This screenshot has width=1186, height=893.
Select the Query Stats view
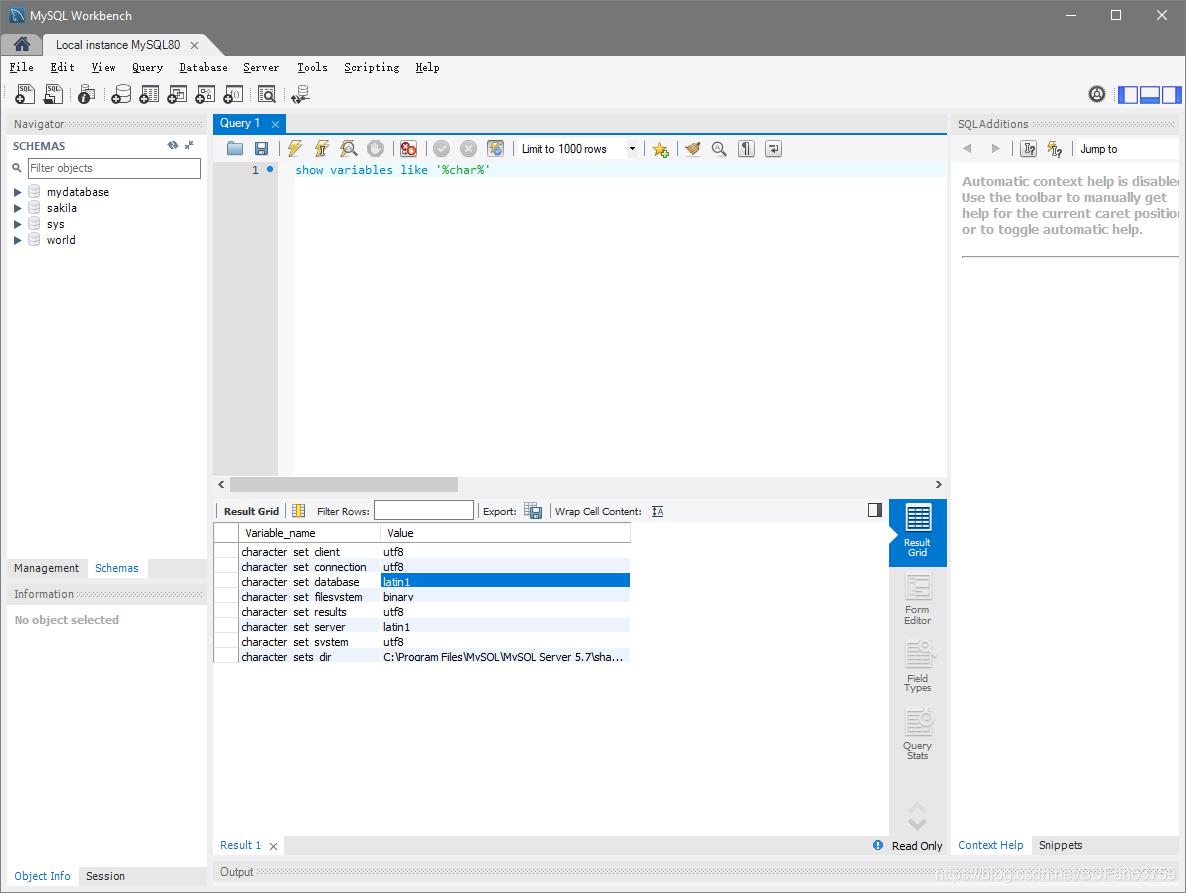coord(917,733)
